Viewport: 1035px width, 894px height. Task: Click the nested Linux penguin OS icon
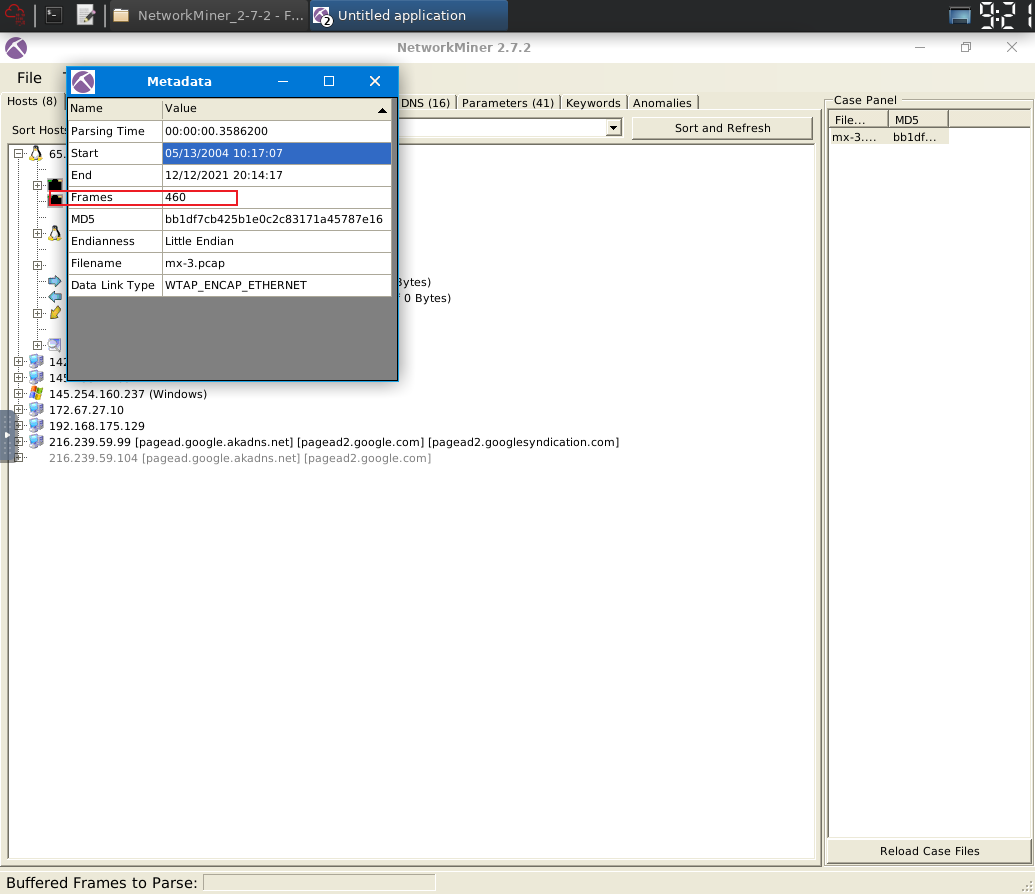(55, 233)
